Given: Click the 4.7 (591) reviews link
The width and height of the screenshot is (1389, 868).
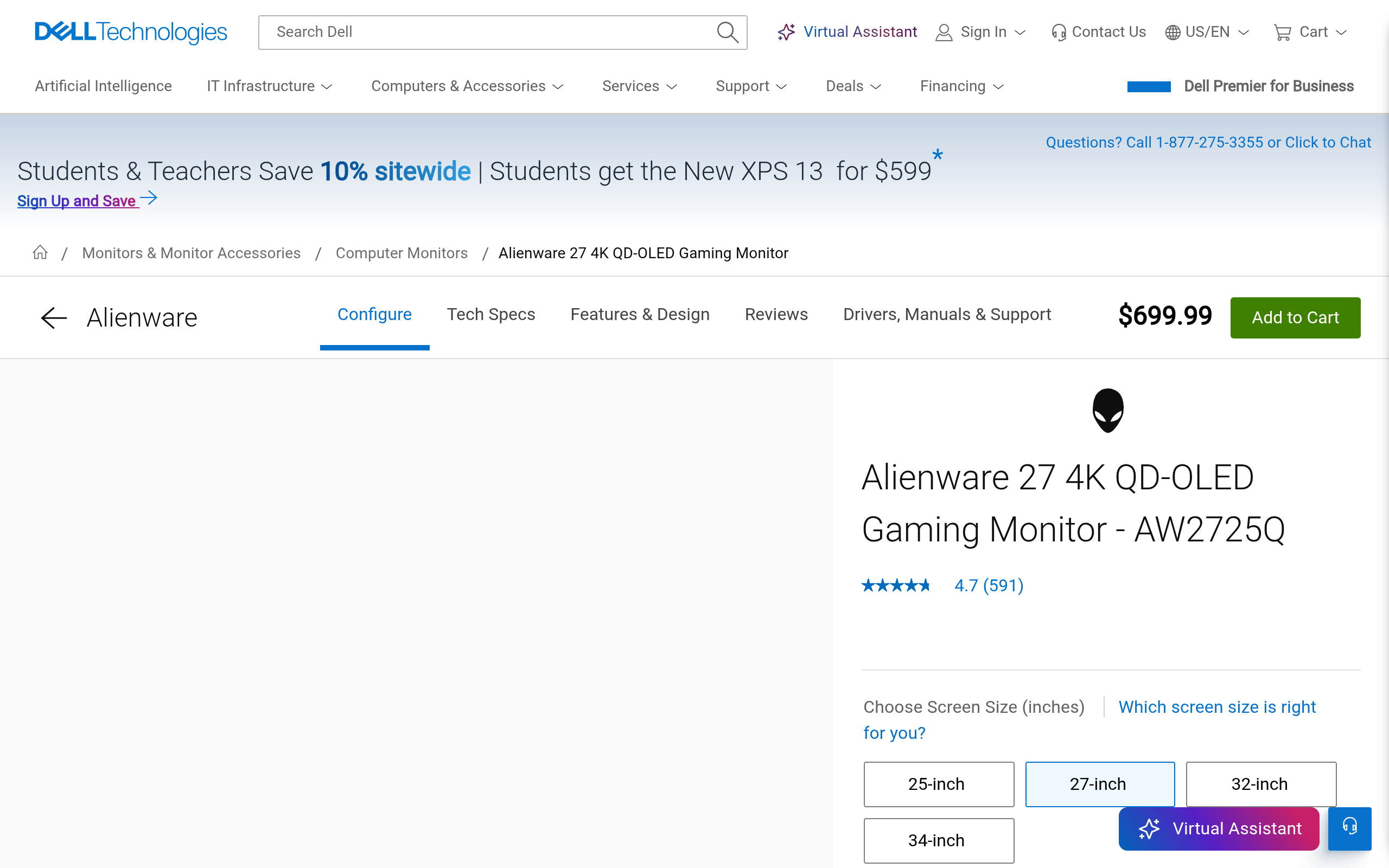Looking at the screenshot, I should tap(989, 585).
